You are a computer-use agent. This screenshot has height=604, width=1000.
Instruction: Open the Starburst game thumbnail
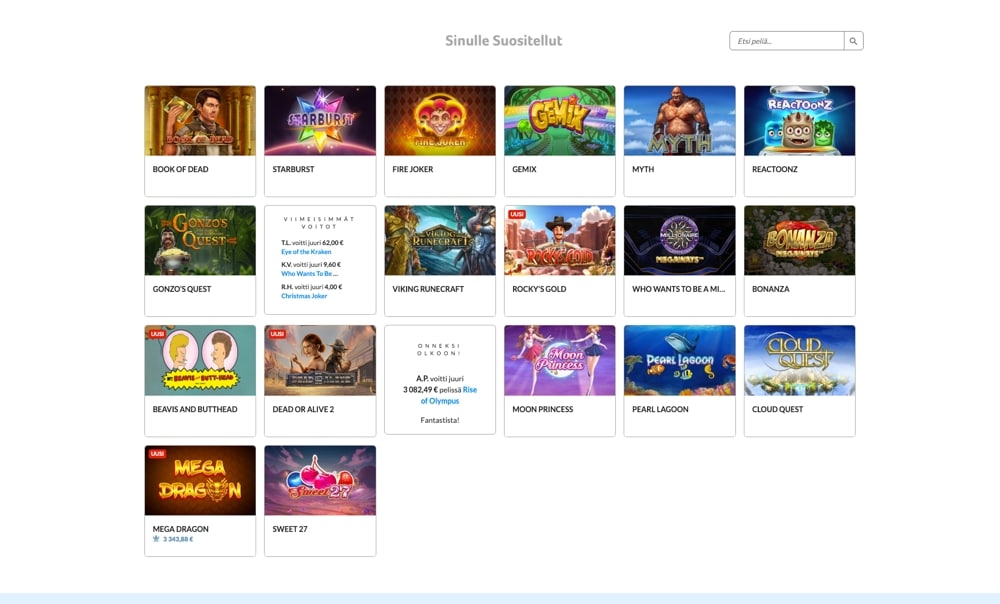pos(320,121)
